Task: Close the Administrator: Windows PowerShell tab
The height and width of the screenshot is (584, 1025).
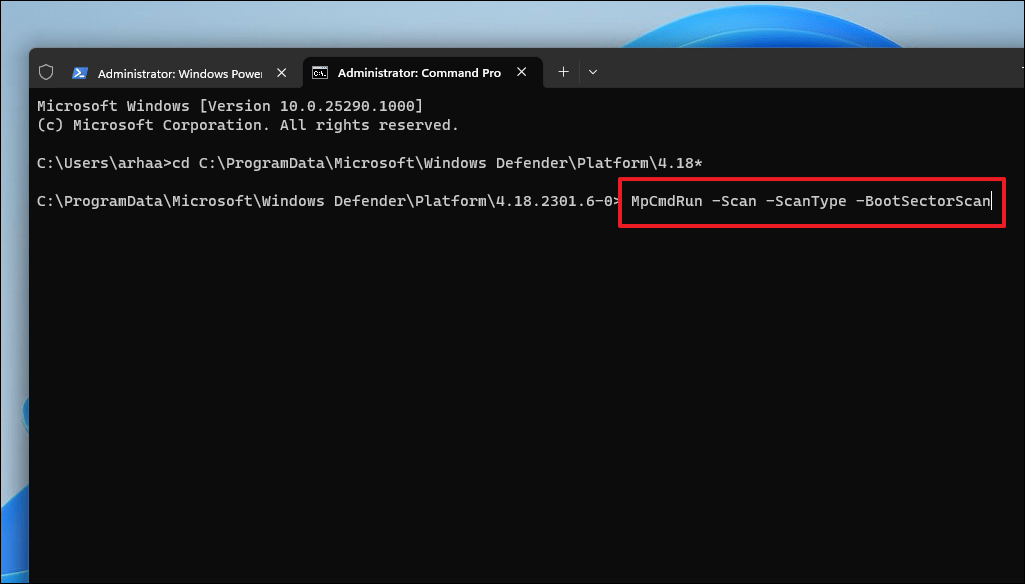Action: coord(281,72)
